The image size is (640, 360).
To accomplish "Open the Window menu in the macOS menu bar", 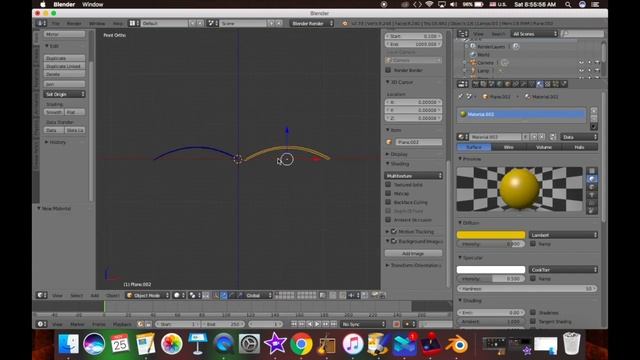I will point(93,4).
